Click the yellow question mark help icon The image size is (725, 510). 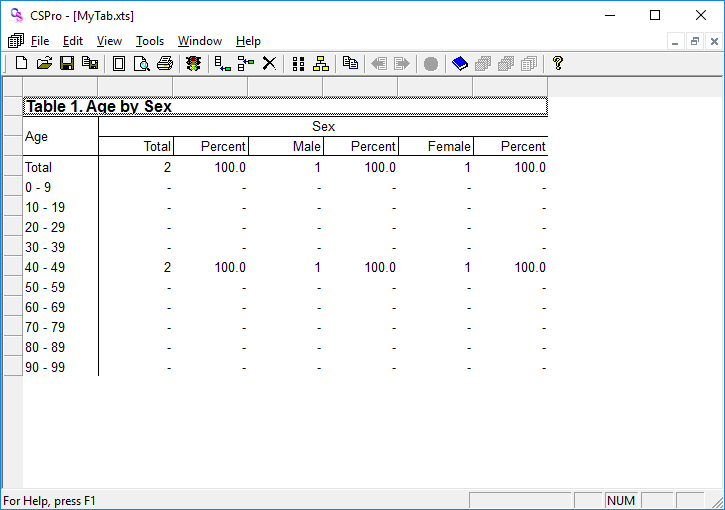tap(558, 63)
